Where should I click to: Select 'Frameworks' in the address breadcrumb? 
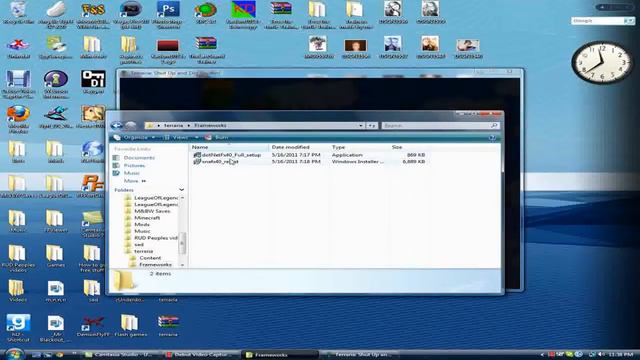[210, 126]
